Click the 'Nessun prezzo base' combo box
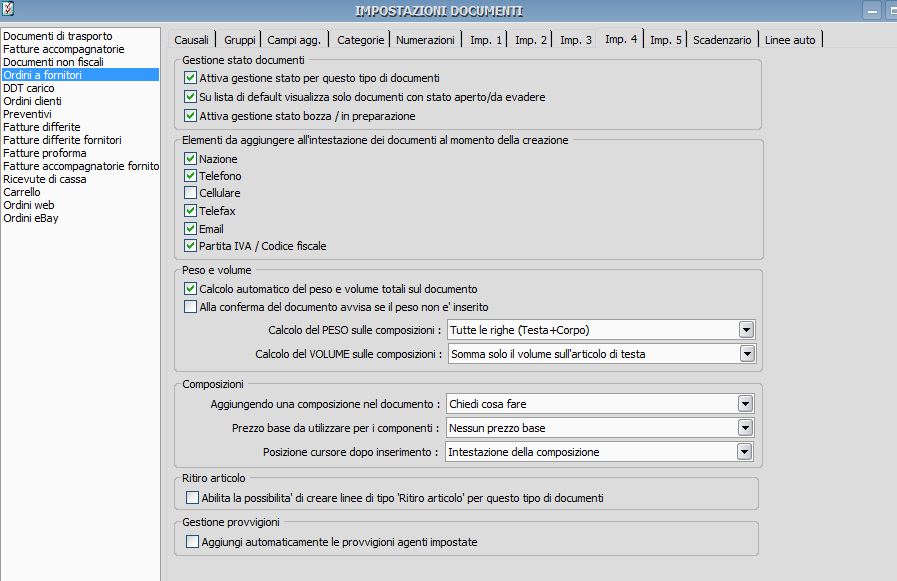Viewport: 897px width, 581px height. (600, 428)
